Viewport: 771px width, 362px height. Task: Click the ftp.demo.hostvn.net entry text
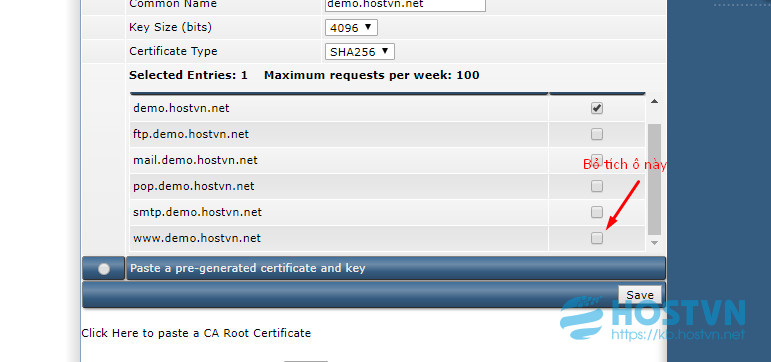191,134
